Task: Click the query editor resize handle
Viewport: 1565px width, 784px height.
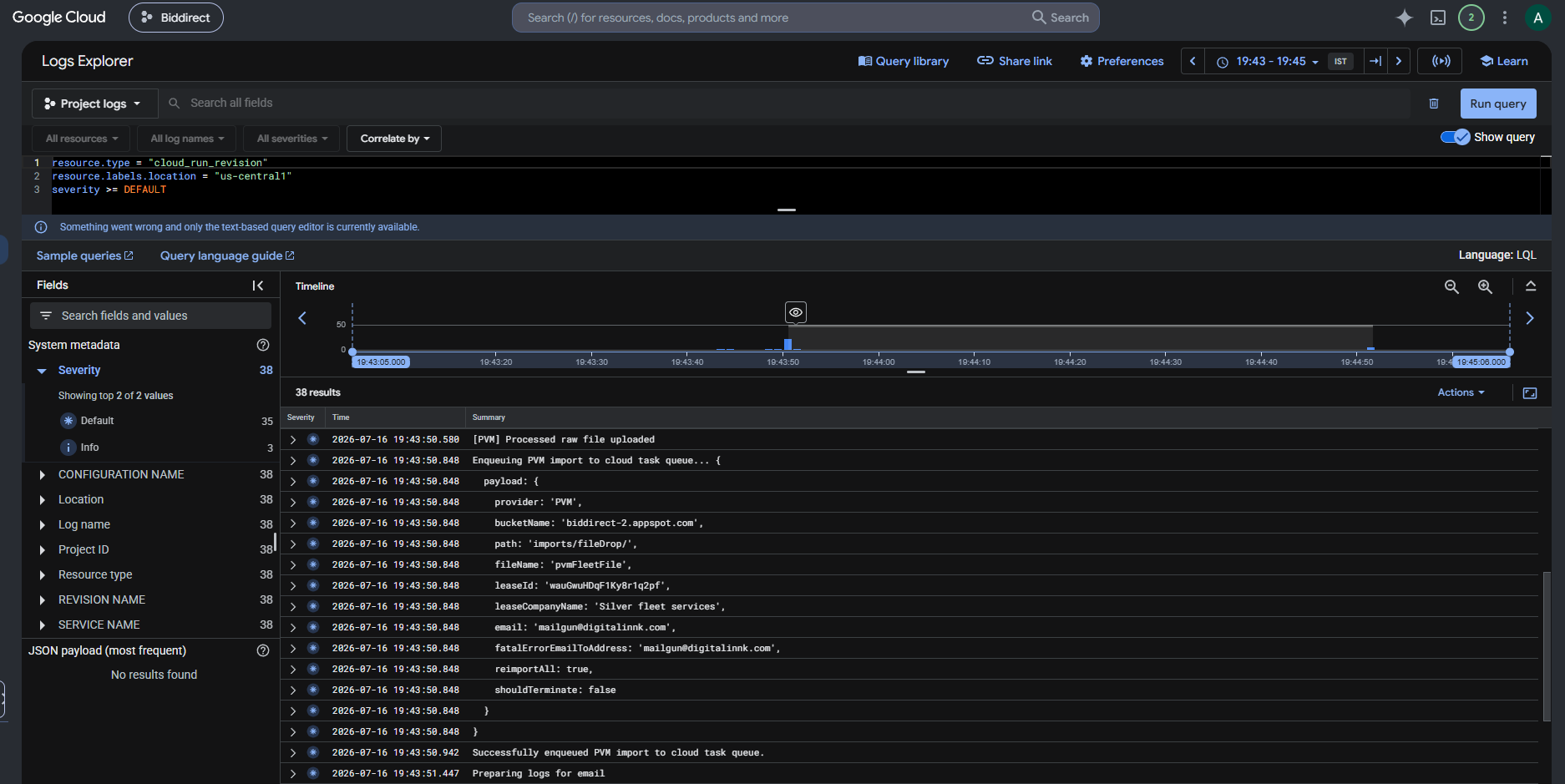Action: pyautogui.click(x=787, y=210)
